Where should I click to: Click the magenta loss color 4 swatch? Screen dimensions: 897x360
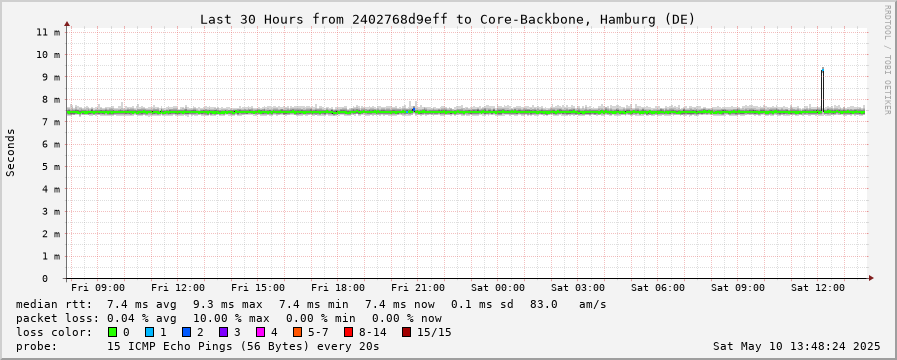260,332
